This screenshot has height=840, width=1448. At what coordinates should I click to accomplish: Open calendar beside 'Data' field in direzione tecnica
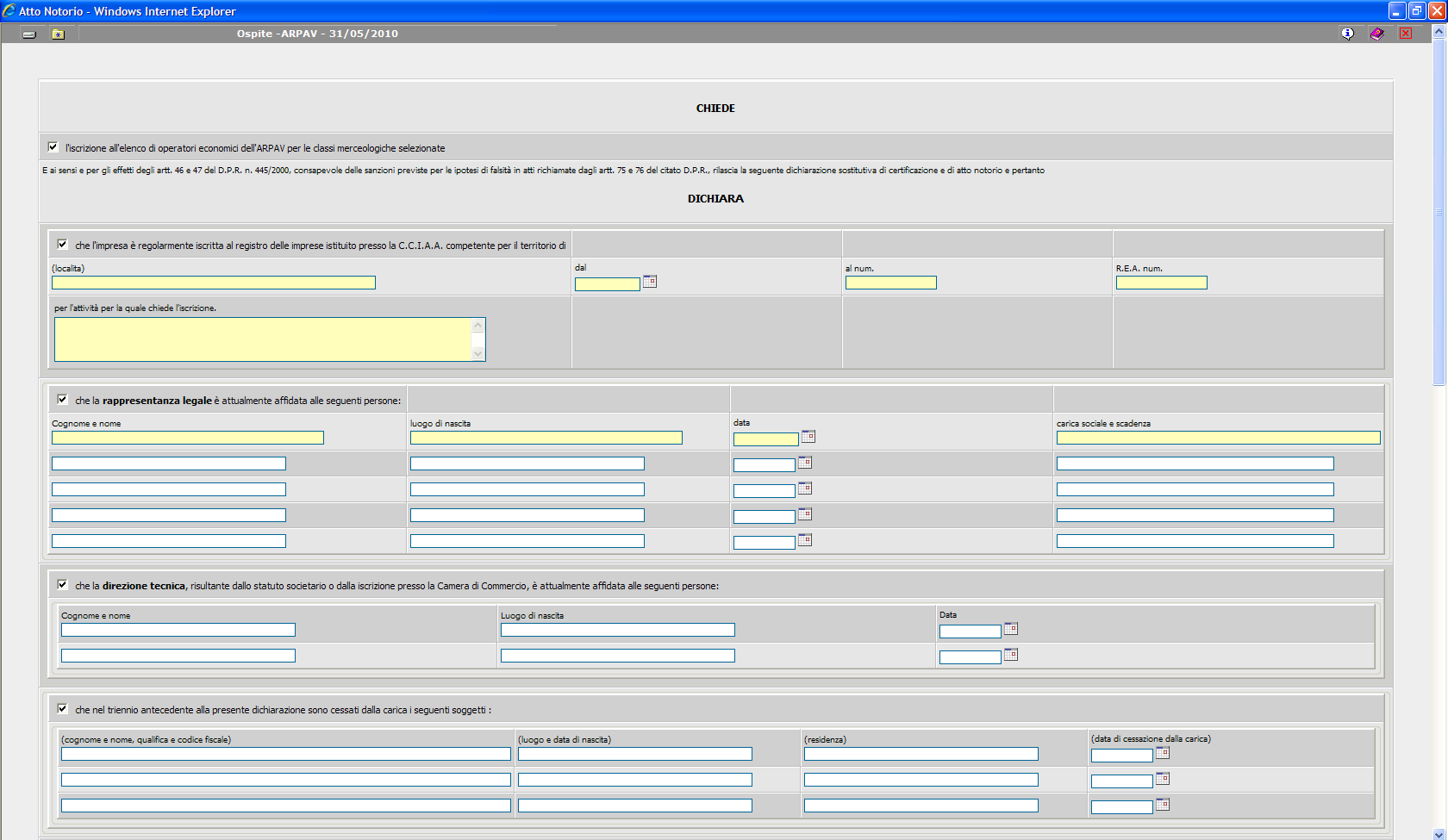pyautogui.click(x=1011, y=629)
